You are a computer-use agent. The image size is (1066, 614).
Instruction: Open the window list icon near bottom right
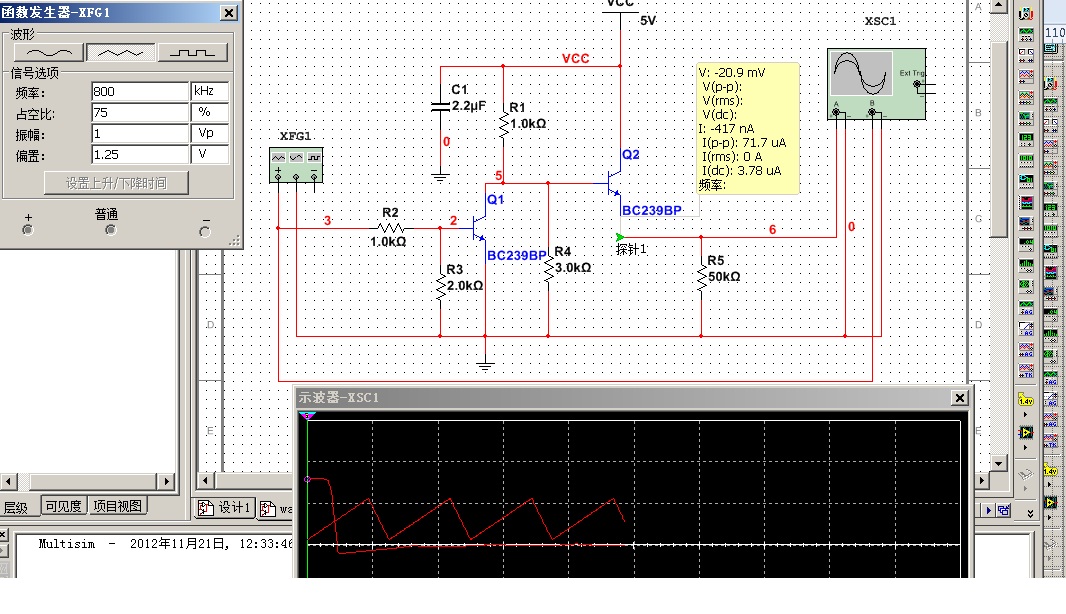1003,511
